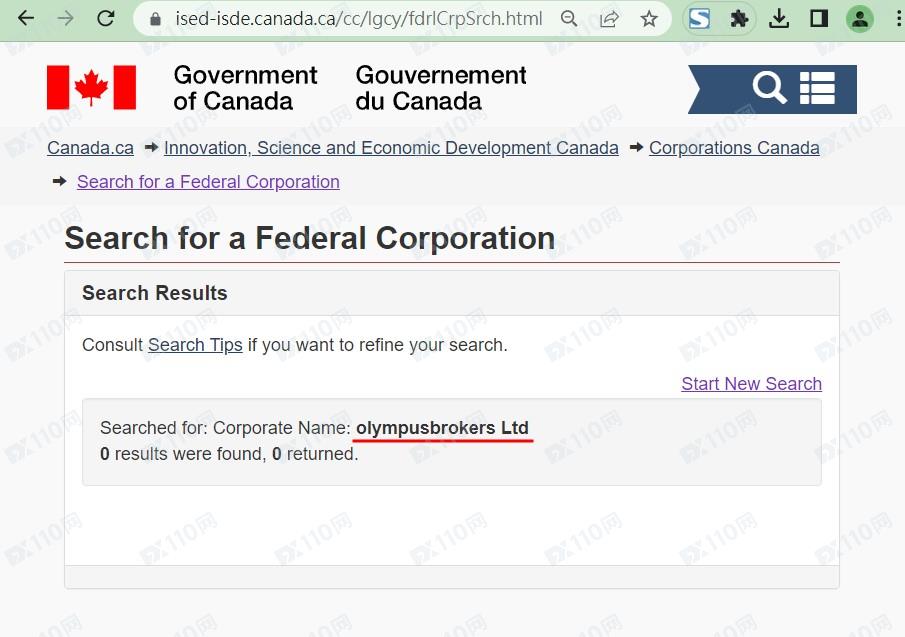Image resolution: width=905 pixels, height=637 pixels.
Task: Open Innovation, Science and Economic Development Canada
Action: click(x=391, y=148)
